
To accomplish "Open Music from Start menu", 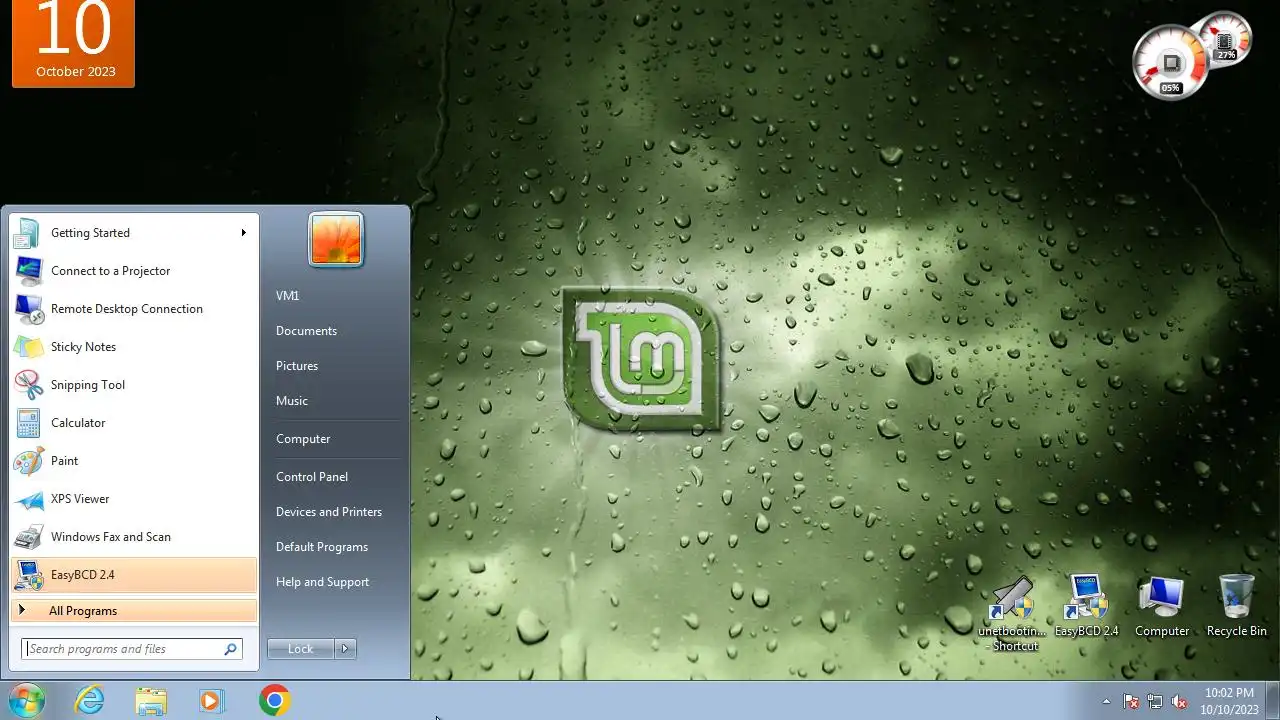I will click(x=292, y=401).
